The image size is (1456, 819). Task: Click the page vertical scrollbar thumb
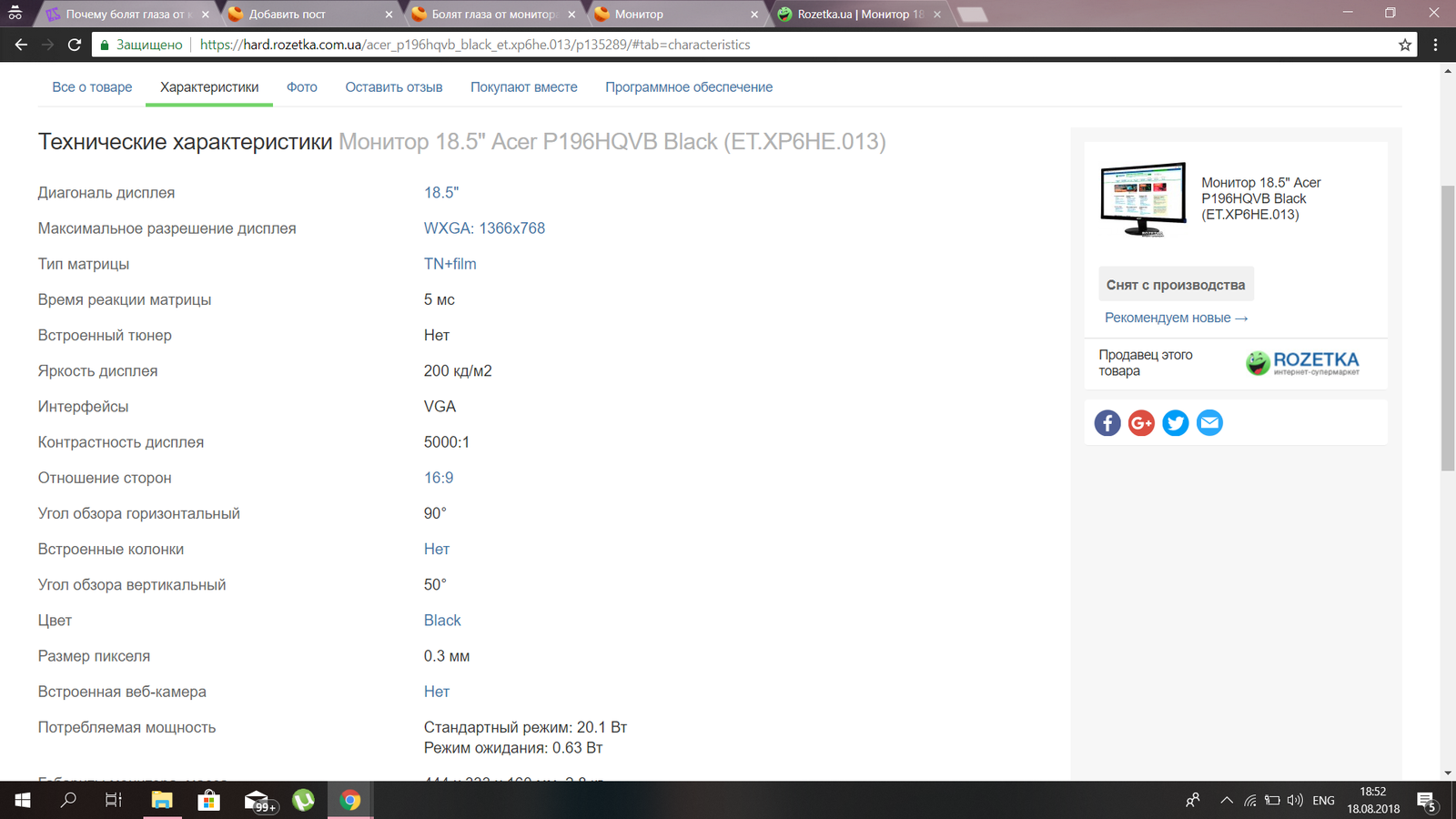click(1448, 328)
